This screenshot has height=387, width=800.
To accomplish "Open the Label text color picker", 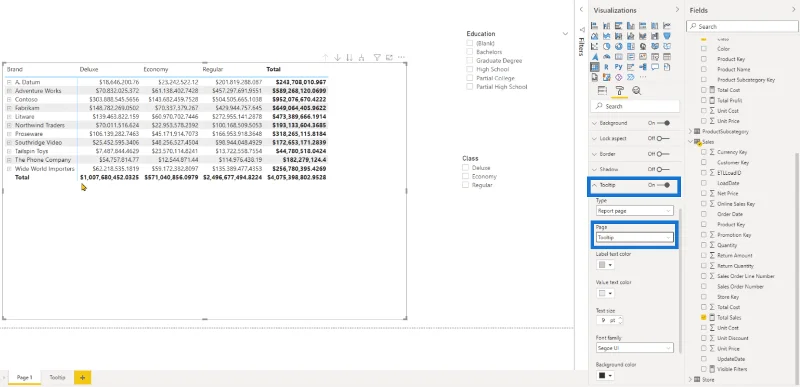I will click(x=605, y=265).
